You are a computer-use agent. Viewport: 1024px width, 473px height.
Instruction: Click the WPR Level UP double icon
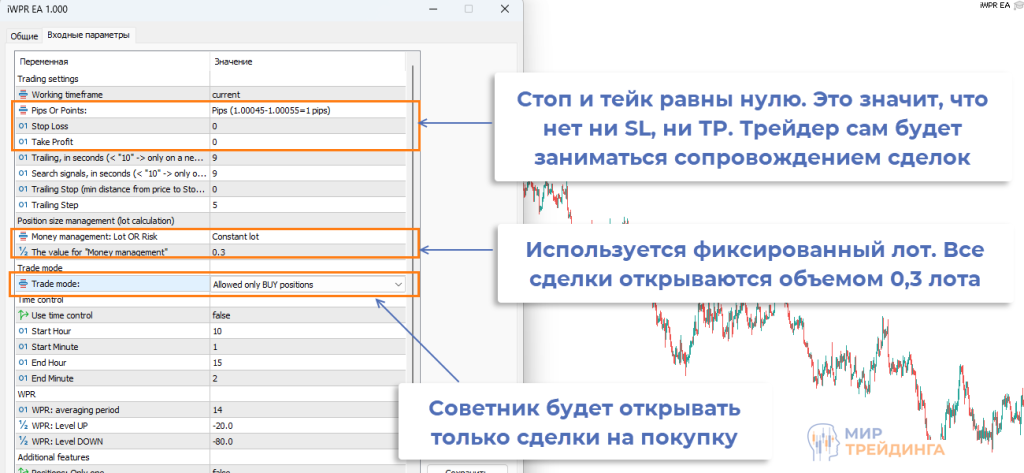coord(24,425)
